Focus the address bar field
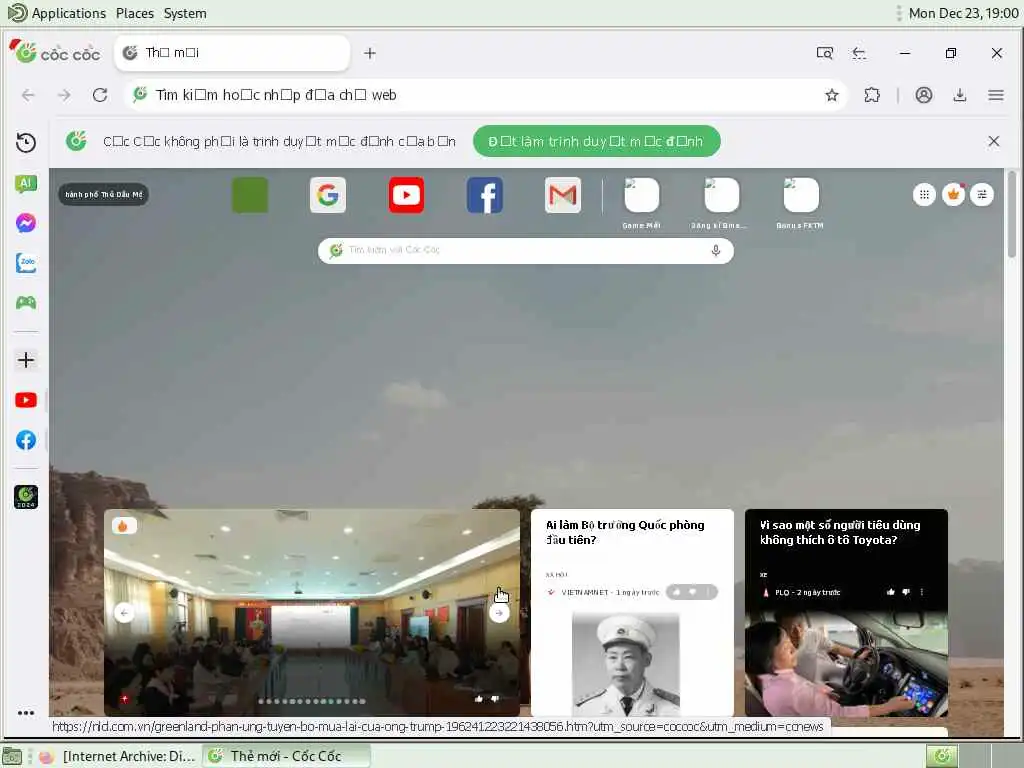The image size is (1024, 768). (x=486, y=95)
